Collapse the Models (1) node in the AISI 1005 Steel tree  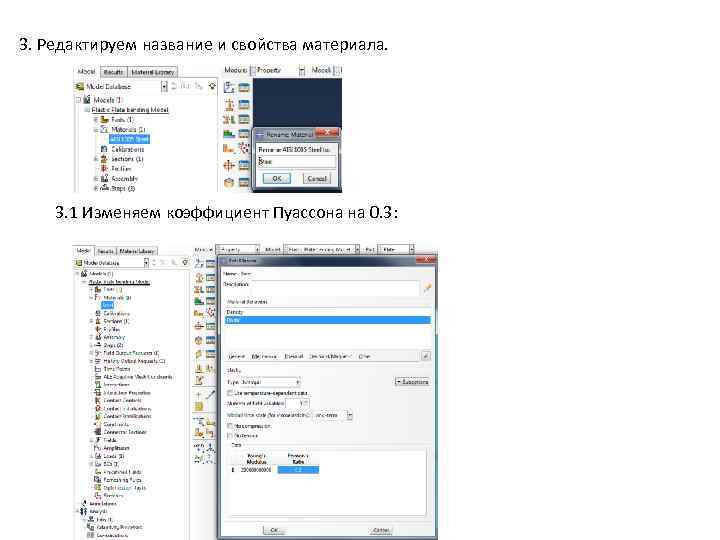click(x=78, y=100)
